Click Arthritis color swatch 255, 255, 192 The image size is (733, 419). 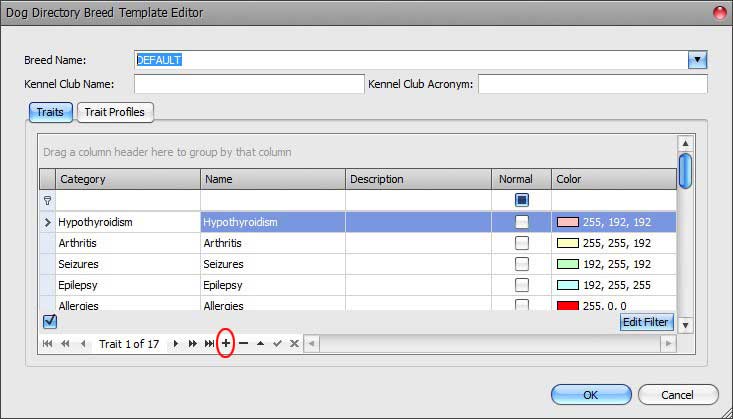coord(568,243)
